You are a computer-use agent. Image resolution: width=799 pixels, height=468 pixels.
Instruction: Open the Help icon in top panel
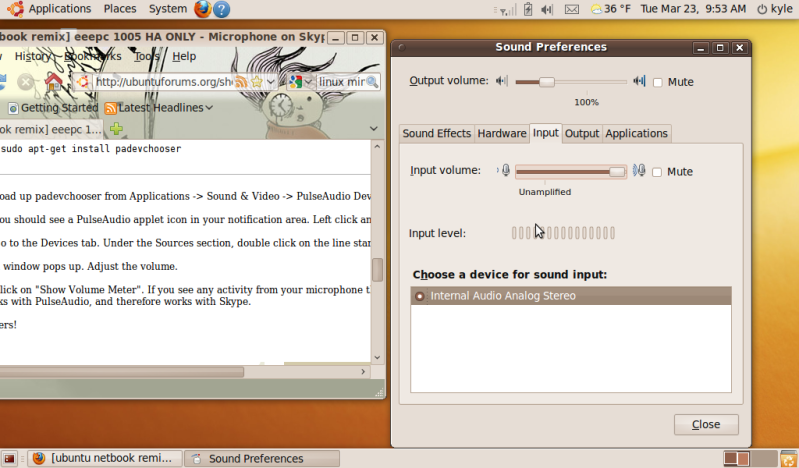pyautogui.click(x=222, y=9)
